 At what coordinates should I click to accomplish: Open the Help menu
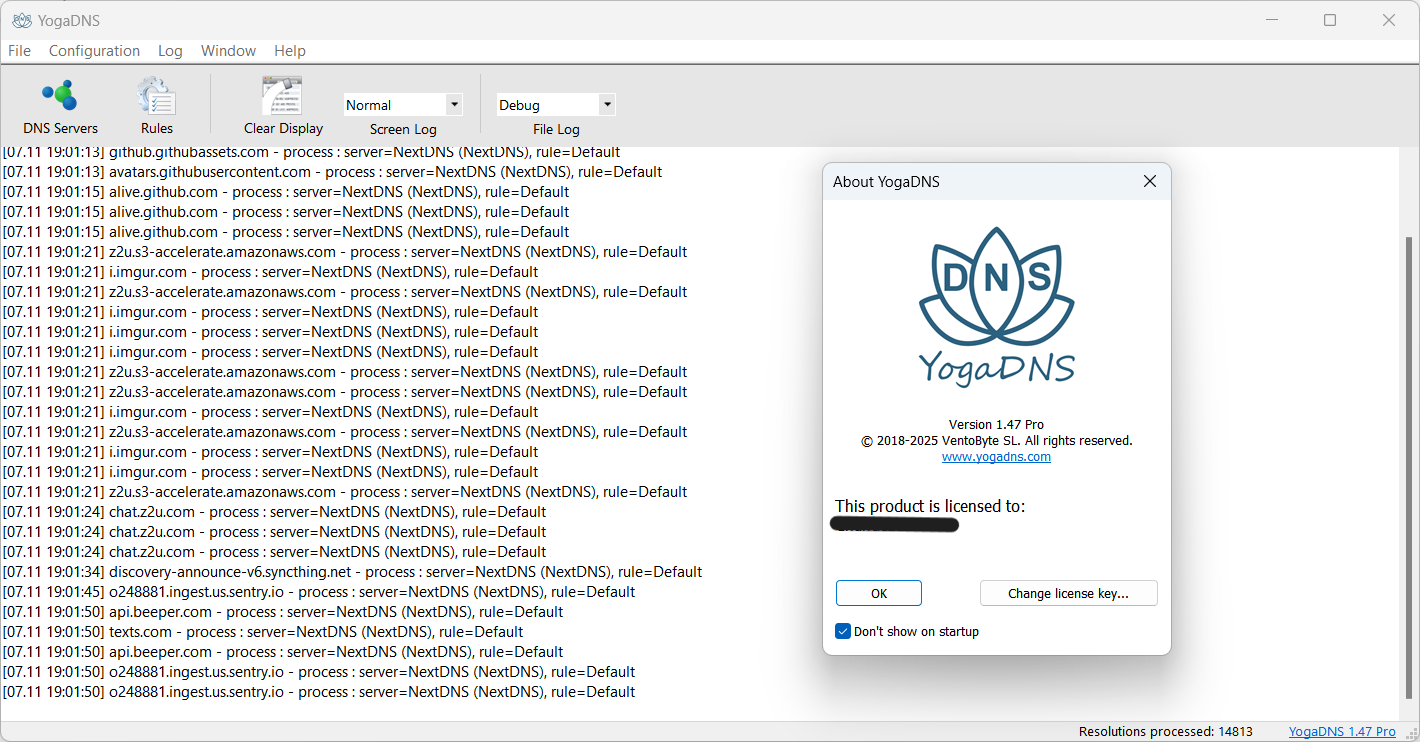point(290,51)
